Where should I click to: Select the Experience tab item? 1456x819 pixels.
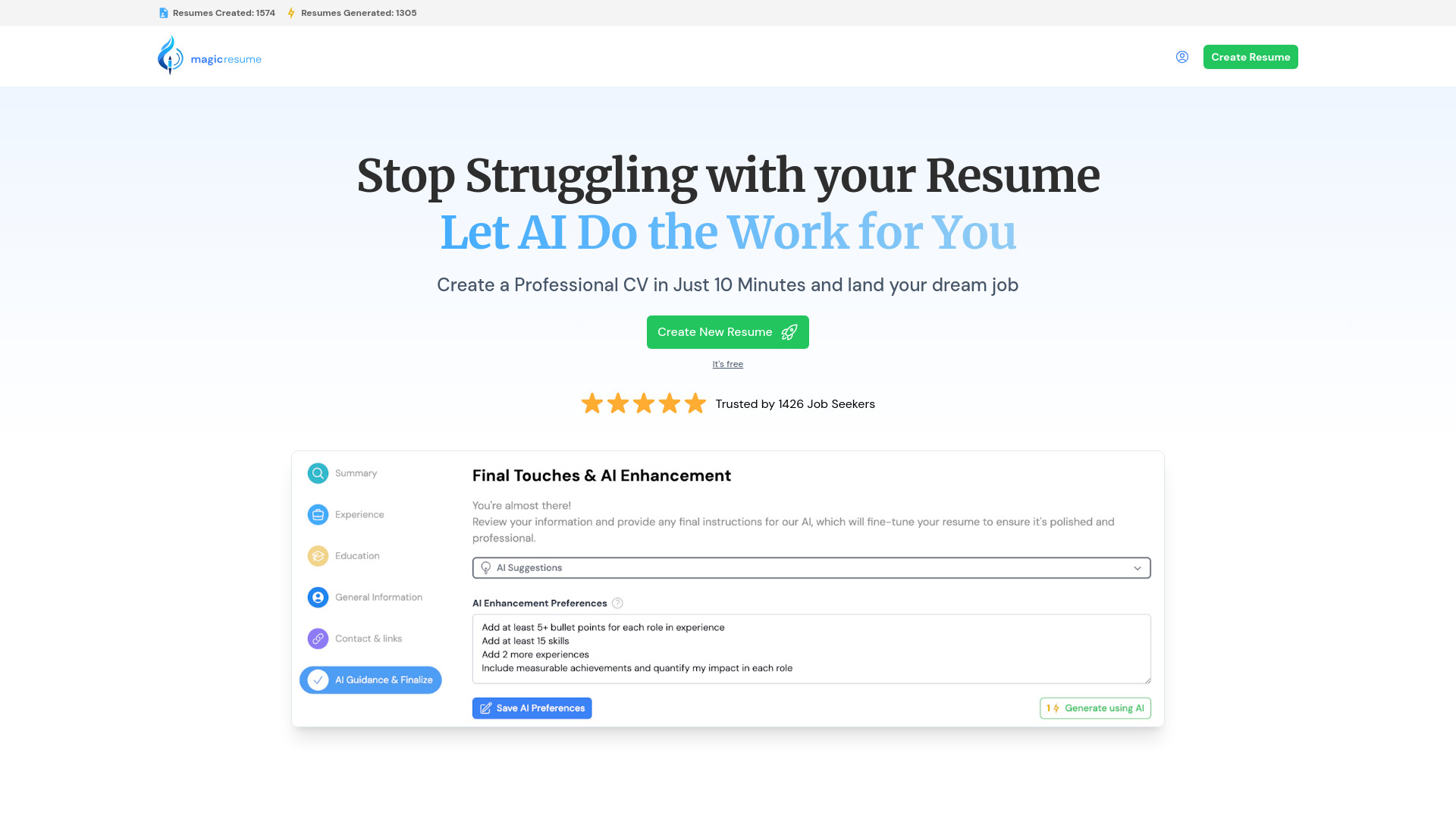coord(359,514)
